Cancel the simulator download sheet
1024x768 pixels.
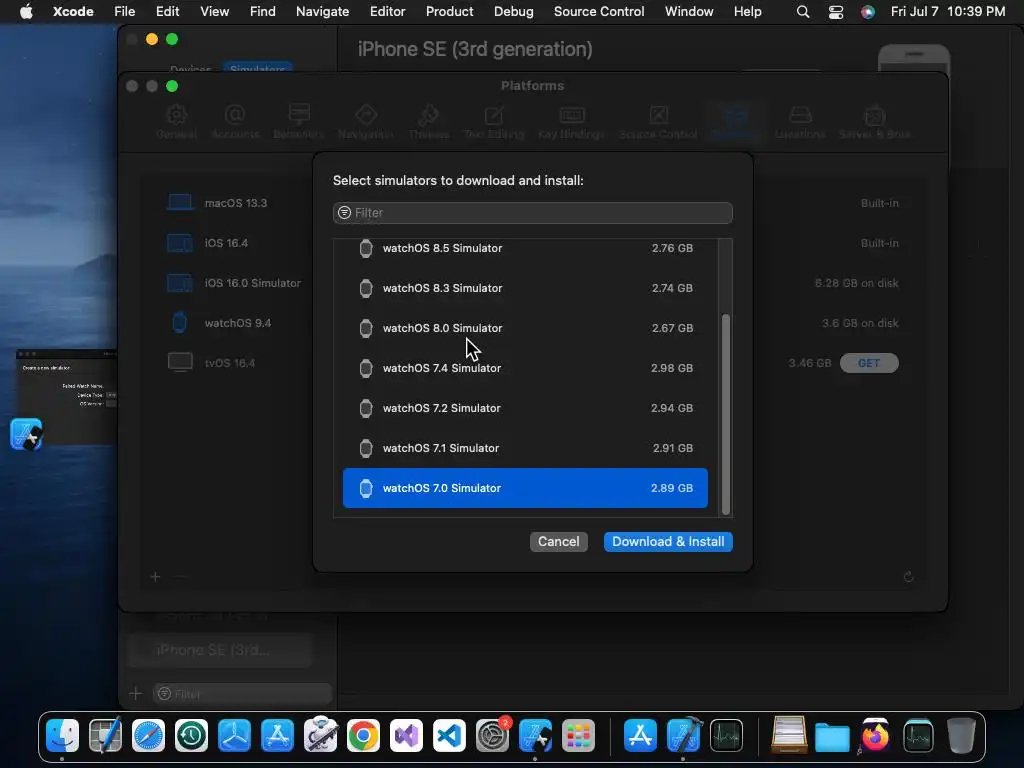pyautogui.click(x=558, y=541)
